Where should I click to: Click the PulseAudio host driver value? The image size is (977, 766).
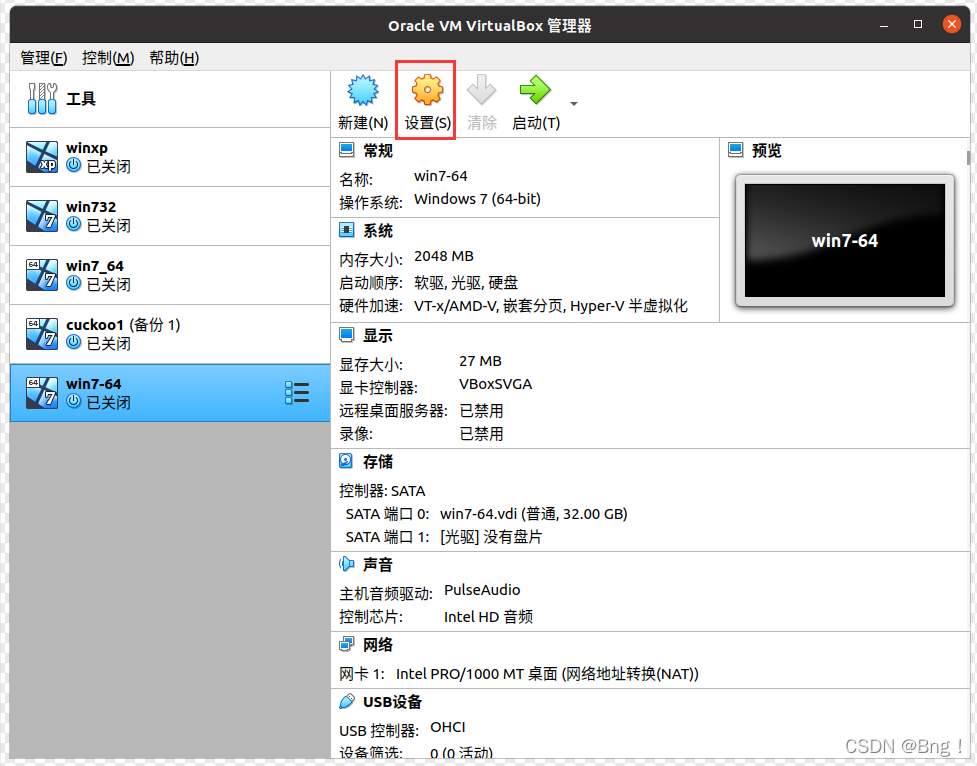pyautogui.click(x=482, y=590)
